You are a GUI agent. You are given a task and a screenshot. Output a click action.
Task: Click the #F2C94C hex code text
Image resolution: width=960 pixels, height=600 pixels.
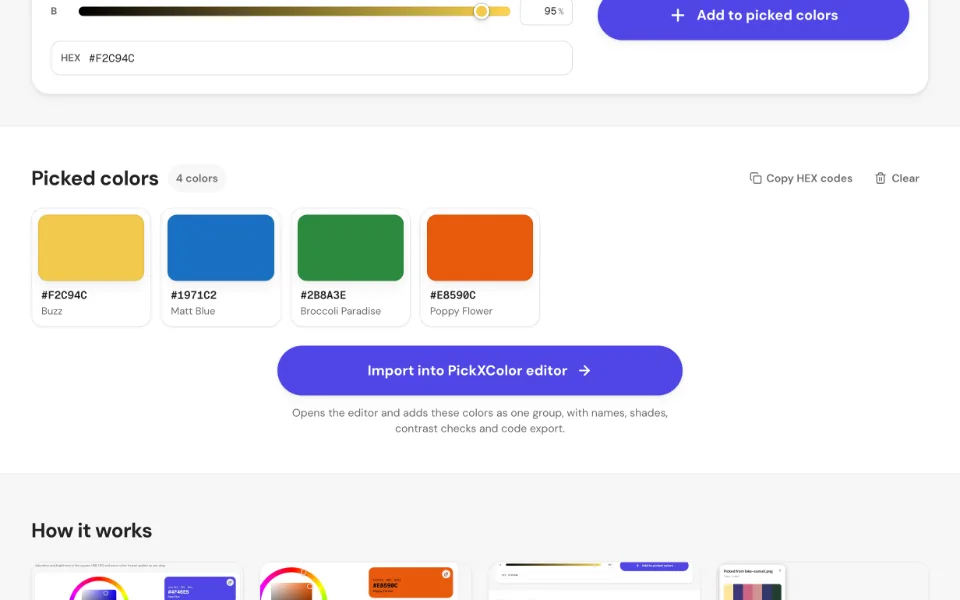[x=64, y=295]
